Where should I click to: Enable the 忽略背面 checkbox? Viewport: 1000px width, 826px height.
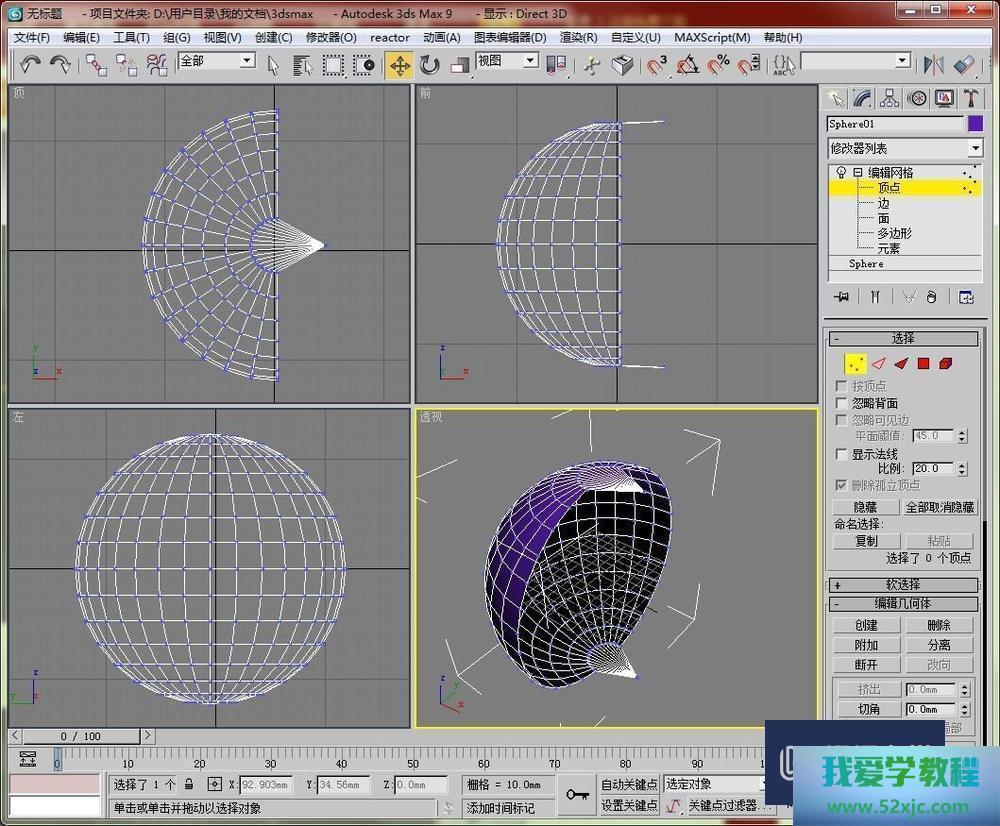click(x=842, y=403)
